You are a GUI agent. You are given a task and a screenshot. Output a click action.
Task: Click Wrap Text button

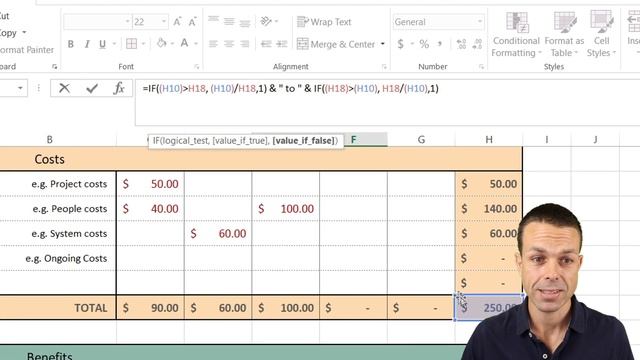324,22
